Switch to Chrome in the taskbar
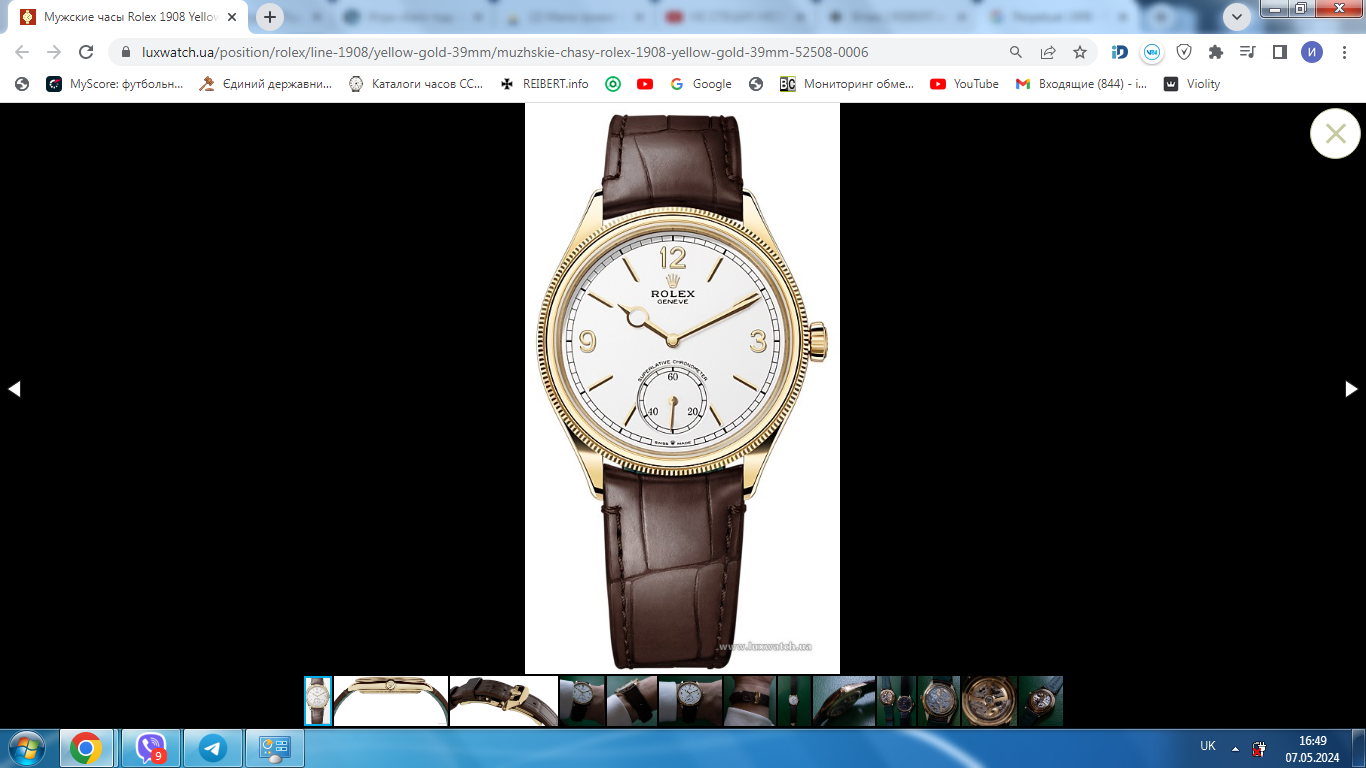The height and width of the screenshot is (768, 1366). point(86,748)
